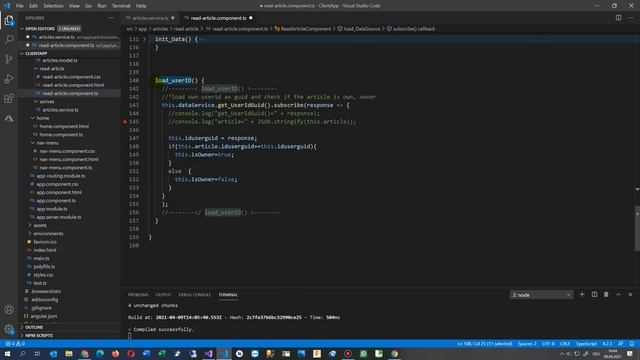Switch to articles.service.ts editor tab
640x360 pixels.
(150, 18)
